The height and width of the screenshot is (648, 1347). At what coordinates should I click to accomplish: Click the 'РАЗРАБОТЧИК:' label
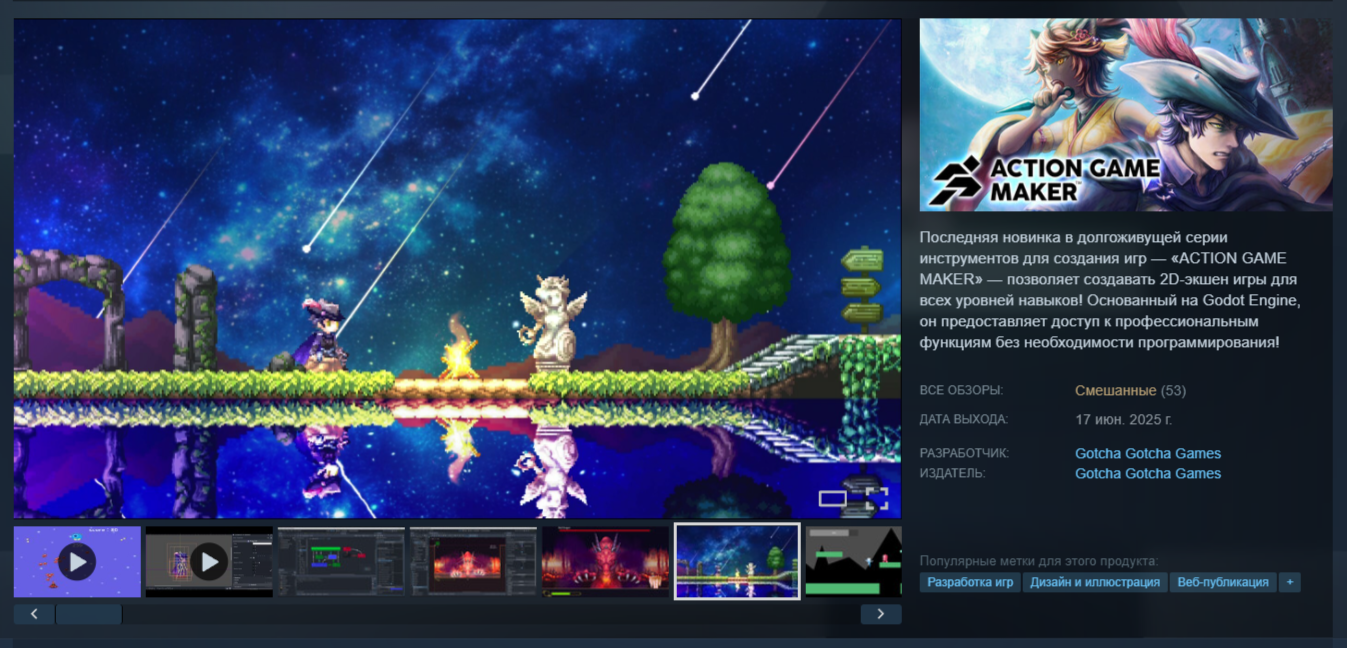tap(965, 453)
